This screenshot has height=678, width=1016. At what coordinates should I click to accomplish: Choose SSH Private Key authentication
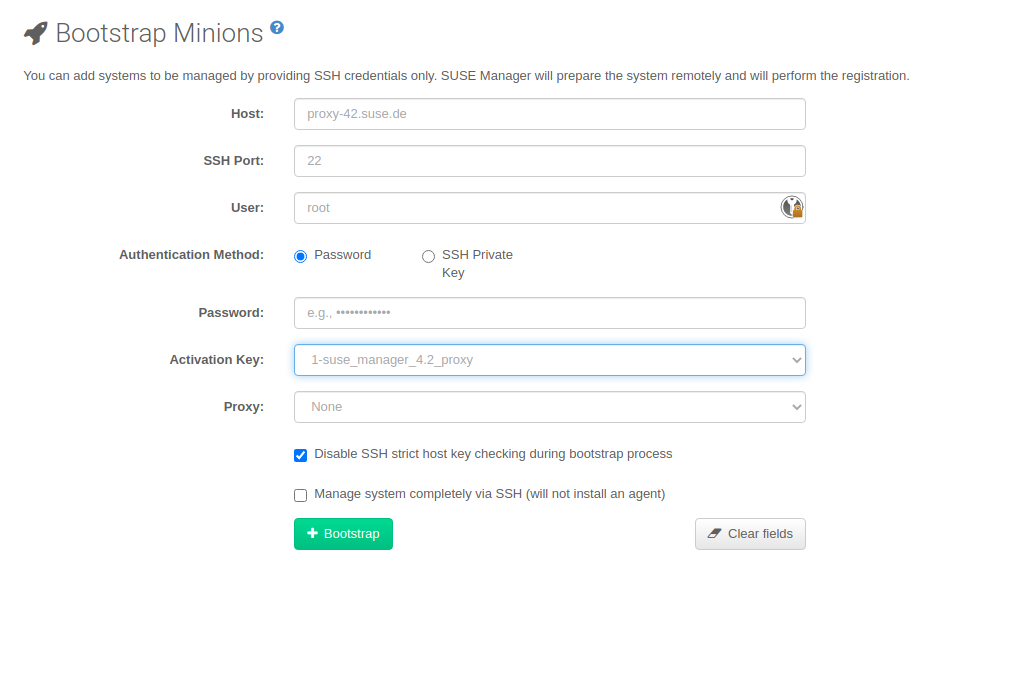click(x=428, y=256)
